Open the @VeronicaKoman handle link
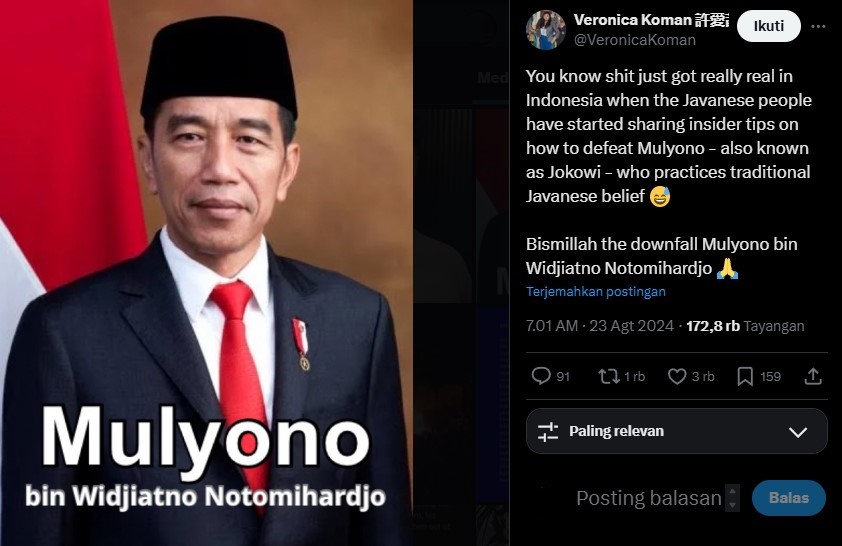 [635, 40]
